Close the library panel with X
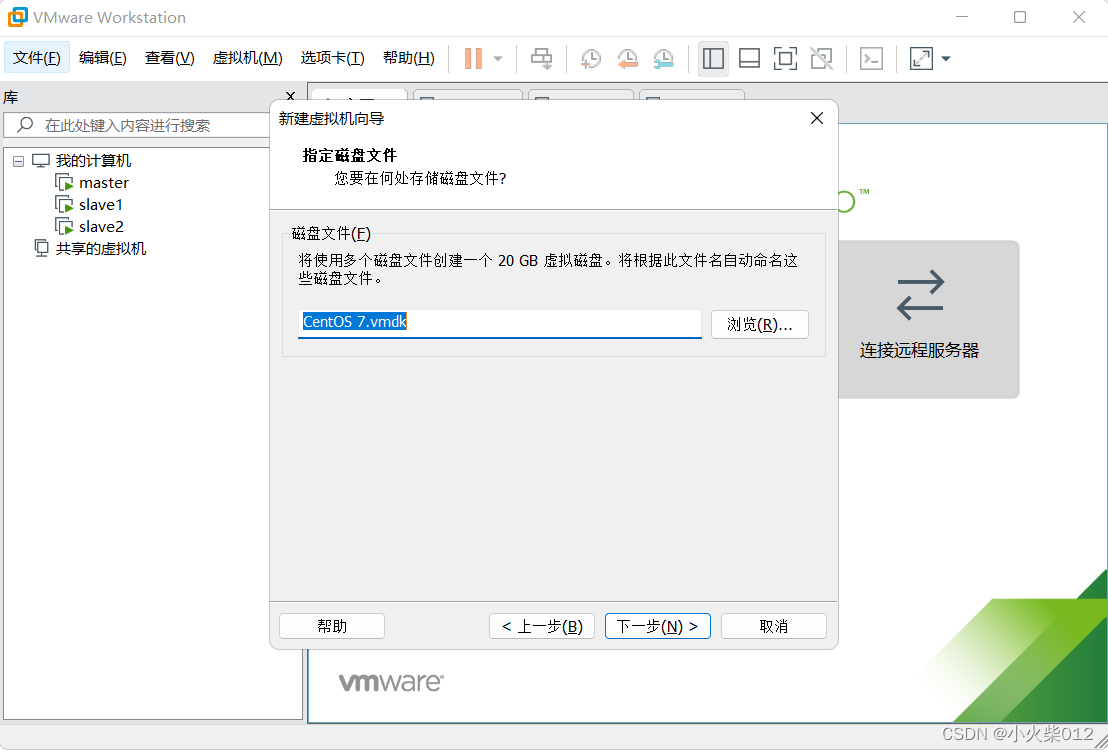This screenshot has width=1108, height=752. click(290, 96)
